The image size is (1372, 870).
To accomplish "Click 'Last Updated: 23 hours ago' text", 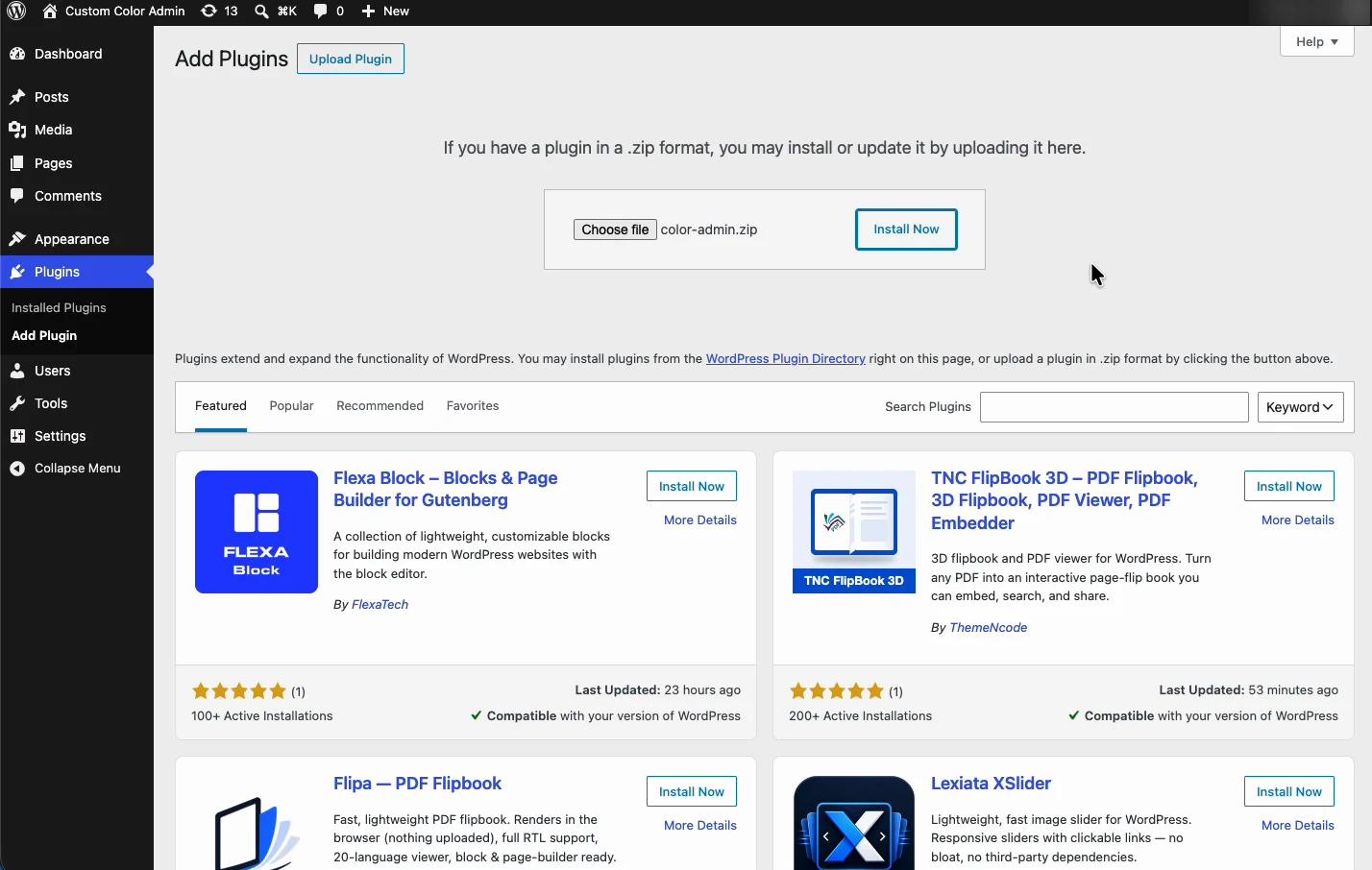I will point(657,690).
